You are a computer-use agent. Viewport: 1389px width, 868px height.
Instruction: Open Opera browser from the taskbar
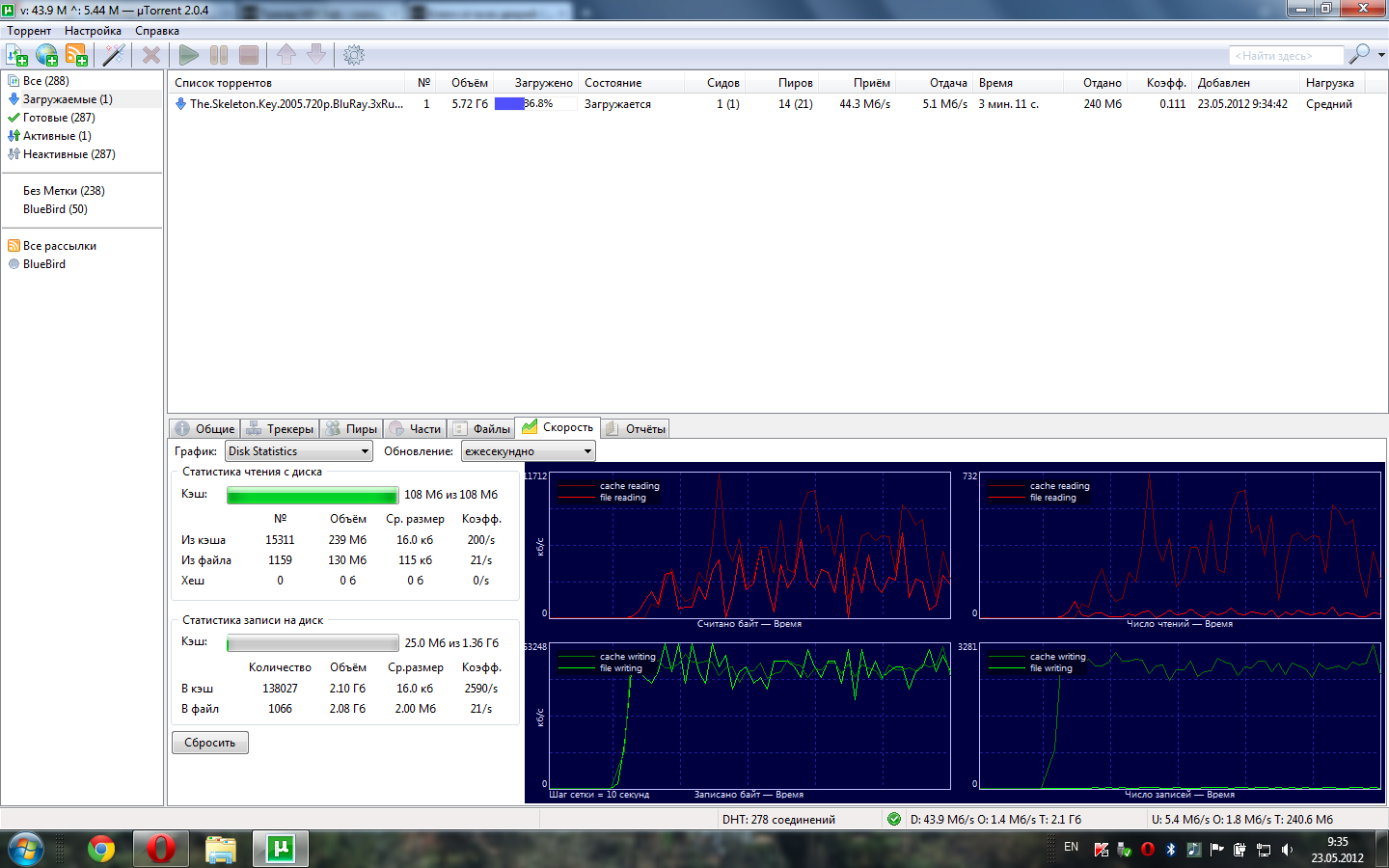pos(160,849)
